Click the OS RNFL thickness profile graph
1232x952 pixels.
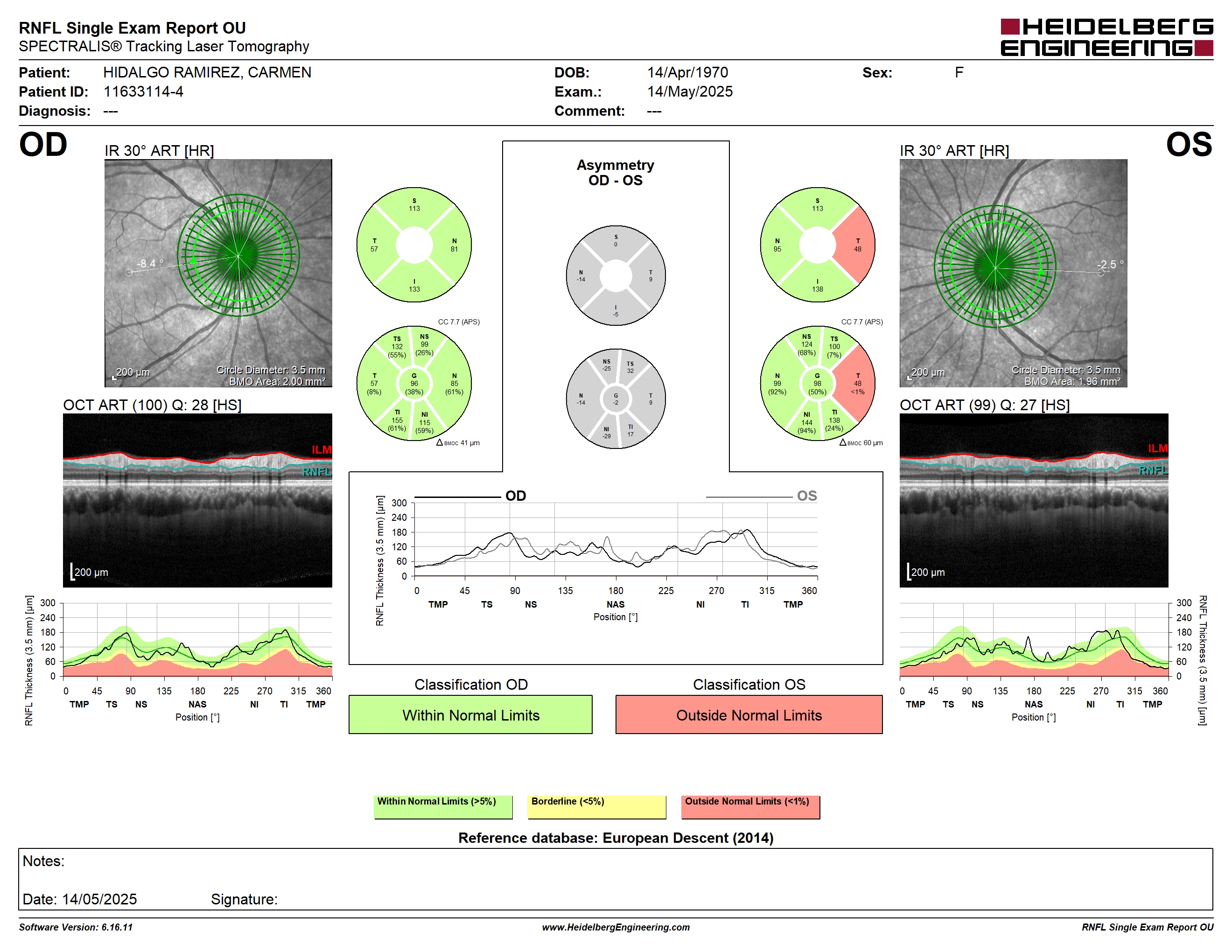[x=1034, y=639]
